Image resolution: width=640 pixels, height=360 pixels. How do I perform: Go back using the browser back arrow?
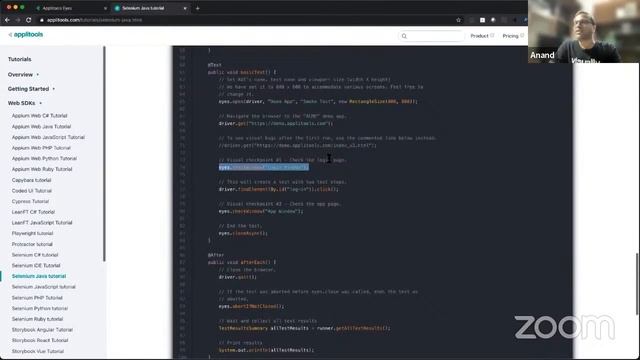point(7,20)
